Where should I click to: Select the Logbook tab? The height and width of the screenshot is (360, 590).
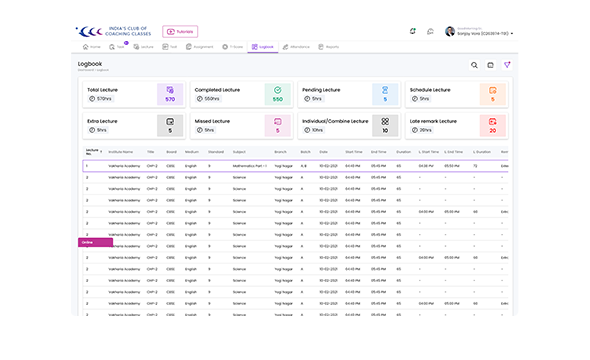coord(263,47)
